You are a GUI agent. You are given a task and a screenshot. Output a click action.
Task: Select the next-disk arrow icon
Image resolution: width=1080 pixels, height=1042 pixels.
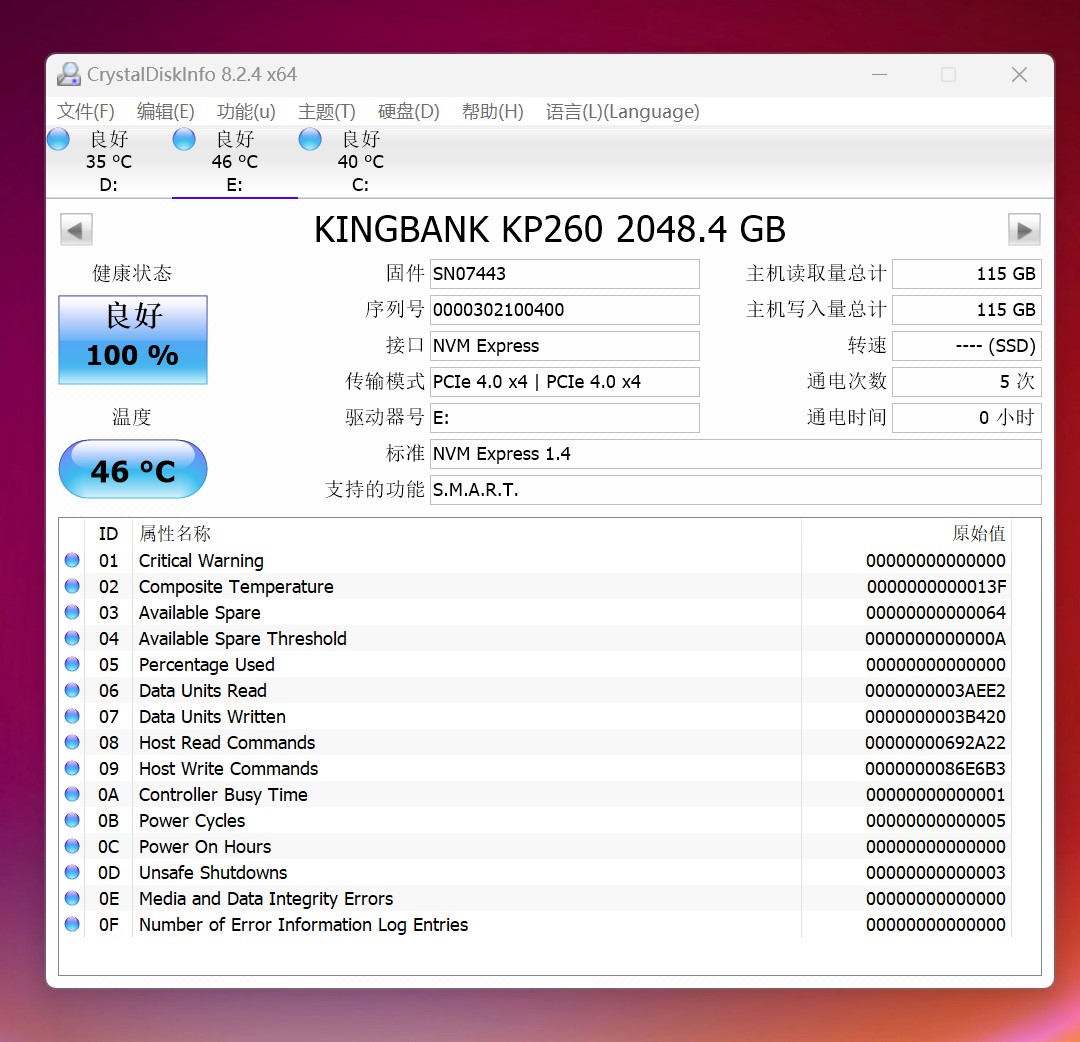[1024, 229]
